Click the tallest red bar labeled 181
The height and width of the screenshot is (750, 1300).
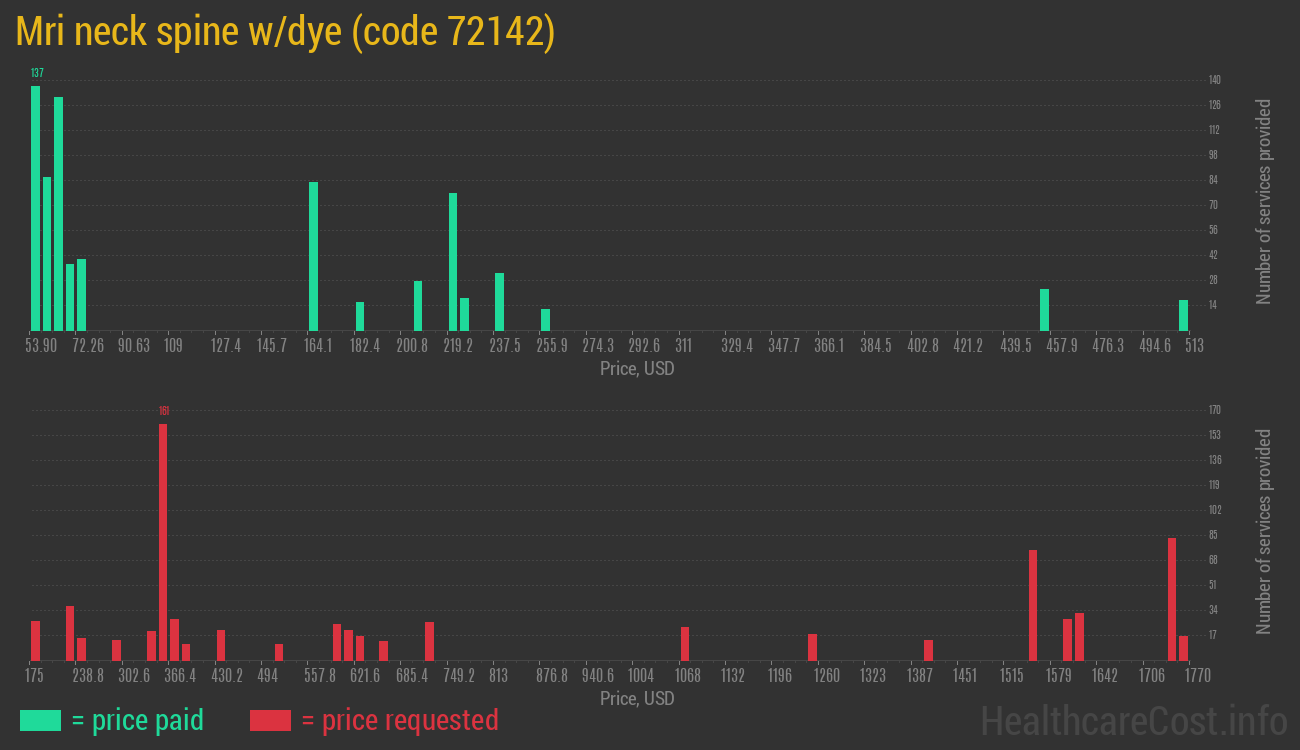pyautogui.click(x=163, y=542)
